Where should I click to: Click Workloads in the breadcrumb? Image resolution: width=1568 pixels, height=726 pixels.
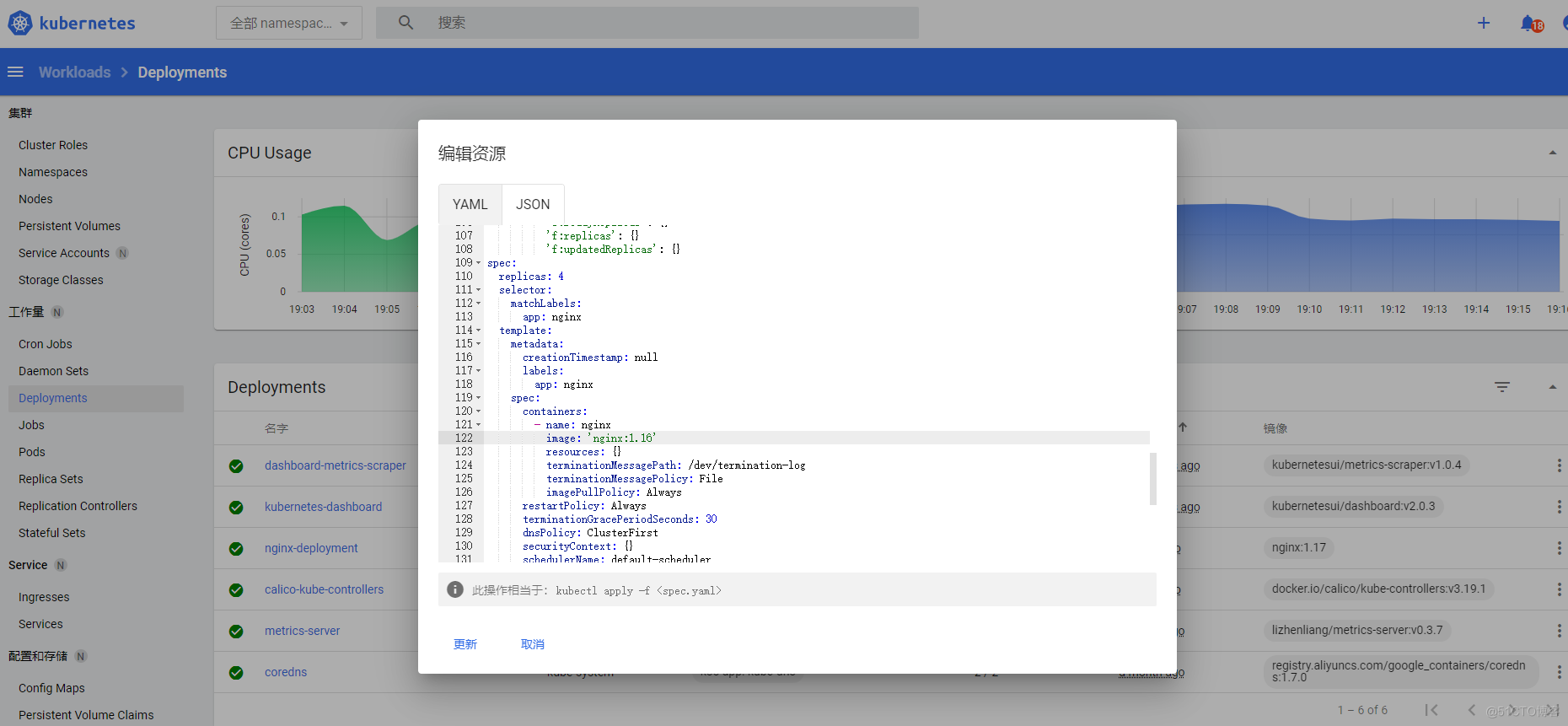coord(74,73)
